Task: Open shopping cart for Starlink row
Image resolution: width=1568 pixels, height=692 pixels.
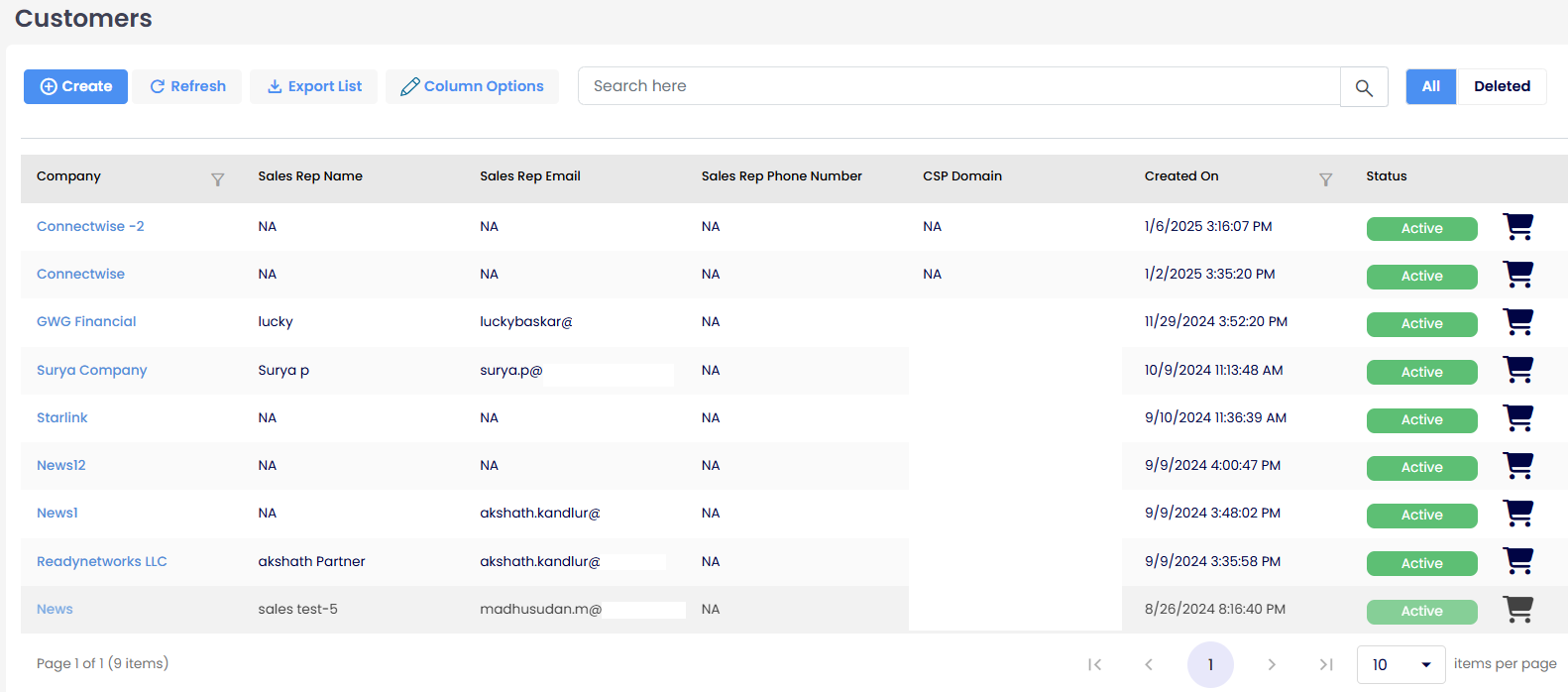Action: pos(1517,418)
